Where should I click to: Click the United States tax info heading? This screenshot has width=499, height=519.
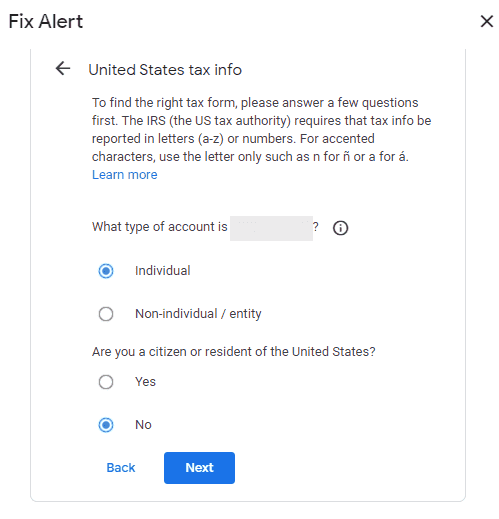tap(165, 70)
